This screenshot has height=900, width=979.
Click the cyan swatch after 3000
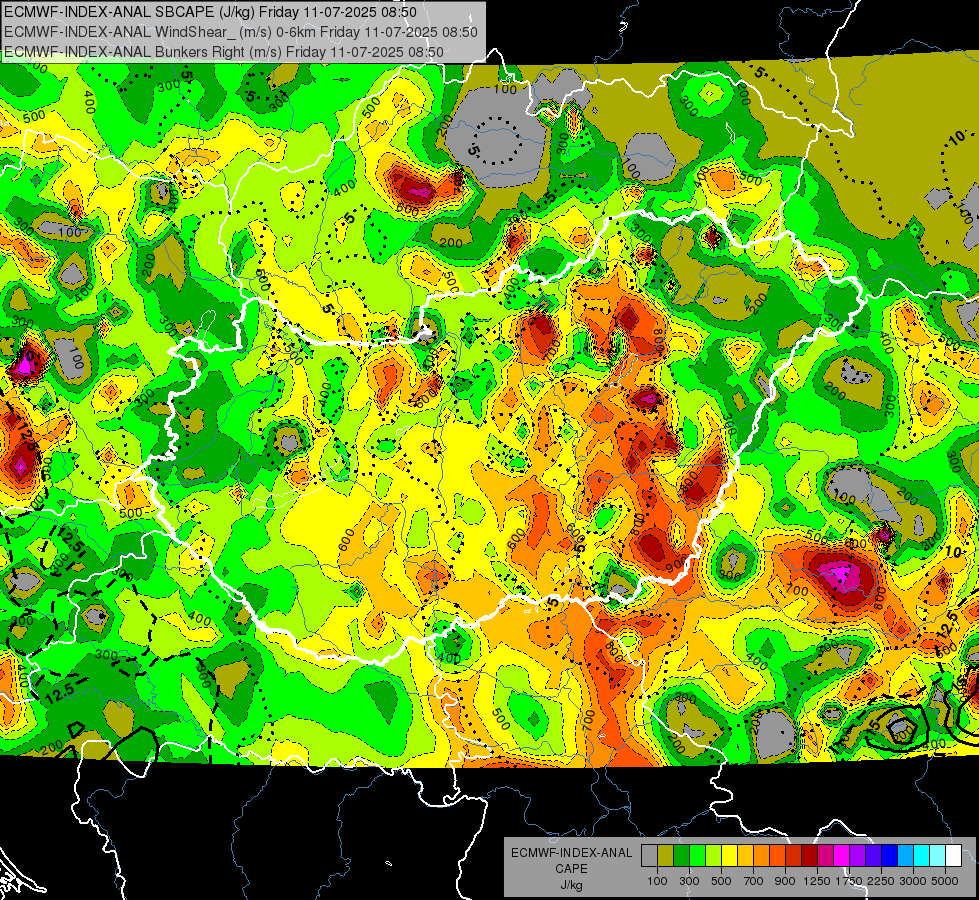[922, 856]
